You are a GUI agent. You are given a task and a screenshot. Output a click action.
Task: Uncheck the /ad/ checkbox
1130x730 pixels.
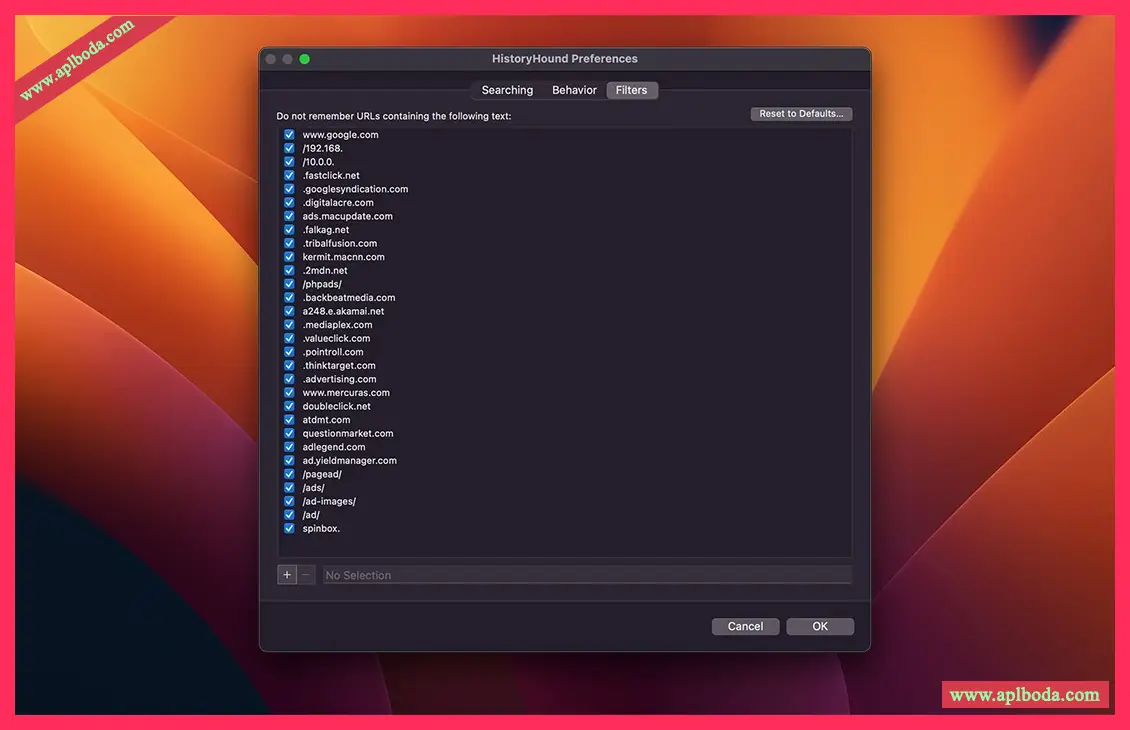[x=289, y=515]
